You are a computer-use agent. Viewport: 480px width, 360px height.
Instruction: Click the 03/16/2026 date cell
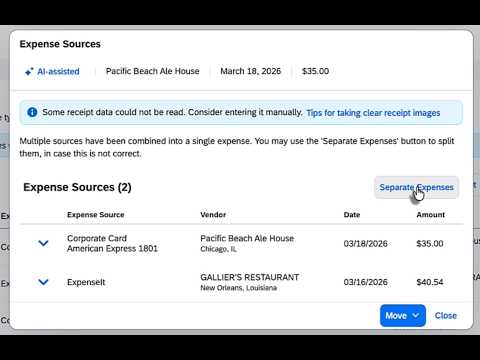365,282
